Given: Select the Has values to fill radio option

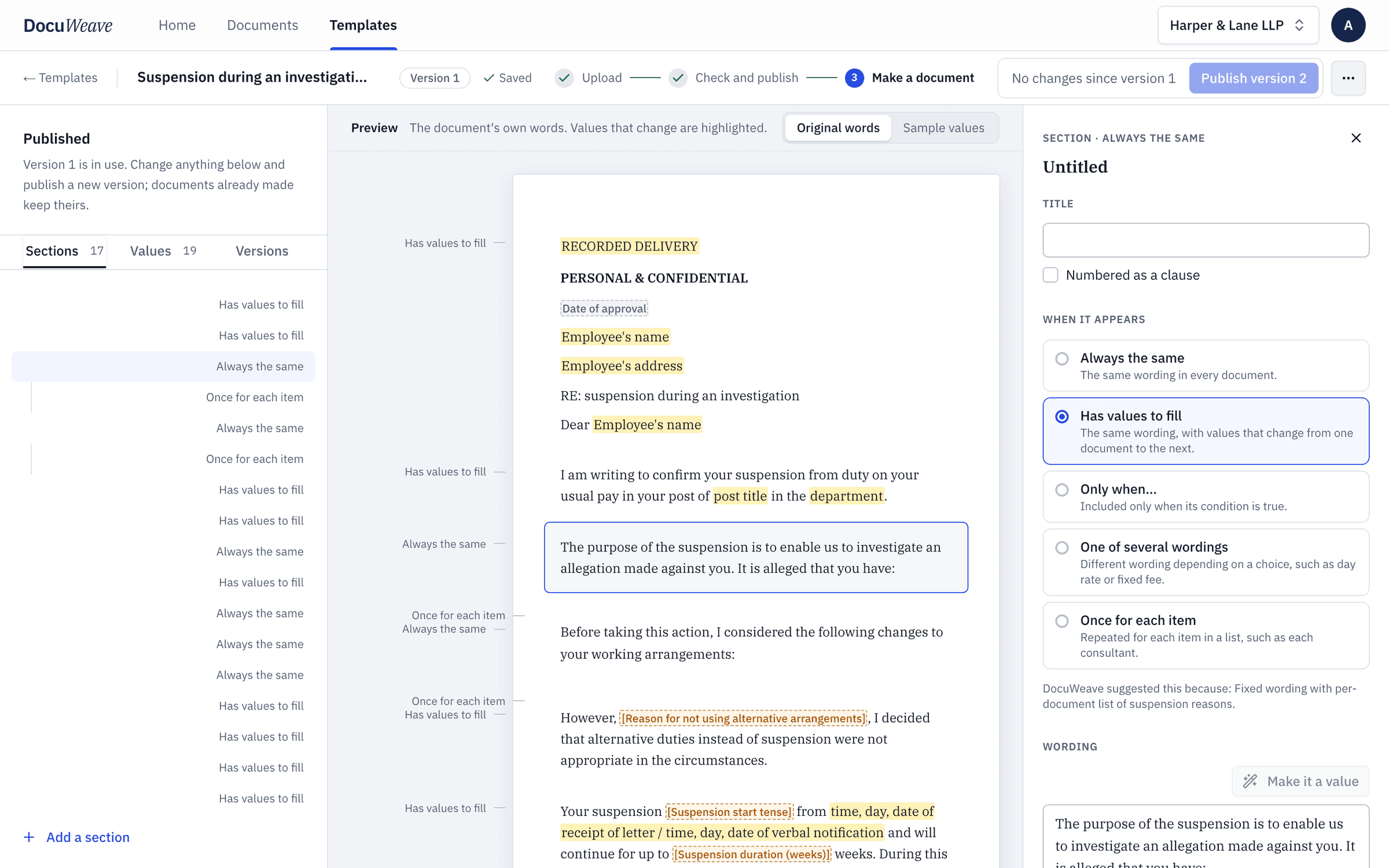Looking at the screenshot, I should 1206,431.
